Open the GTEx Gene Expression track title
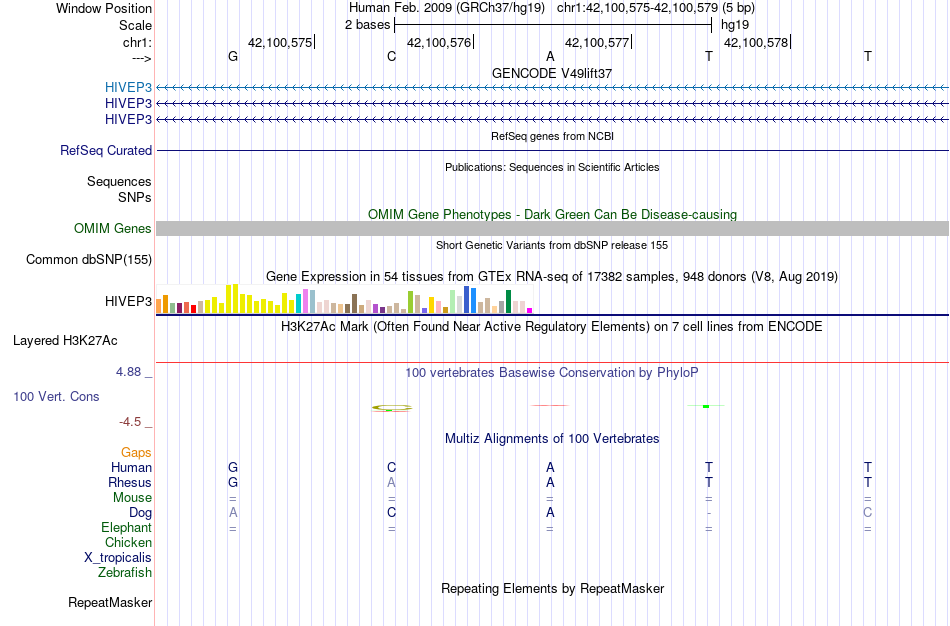 [552, 277]
